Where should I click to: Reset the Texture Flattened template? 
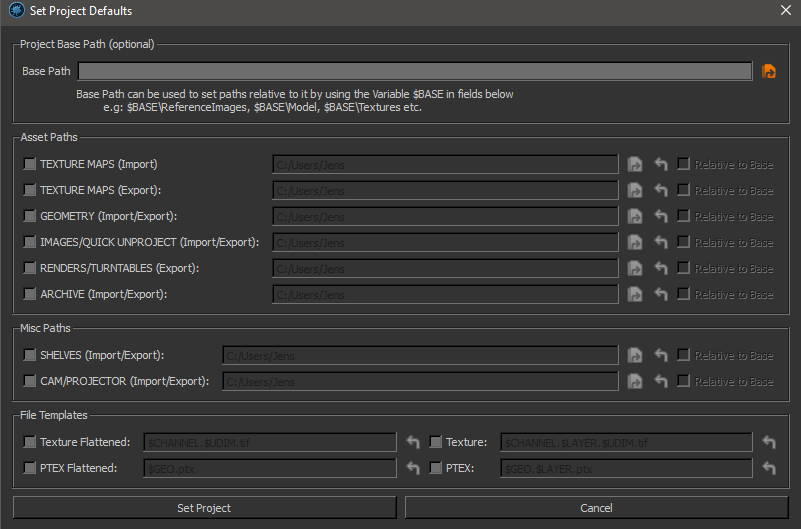[413, 442]
